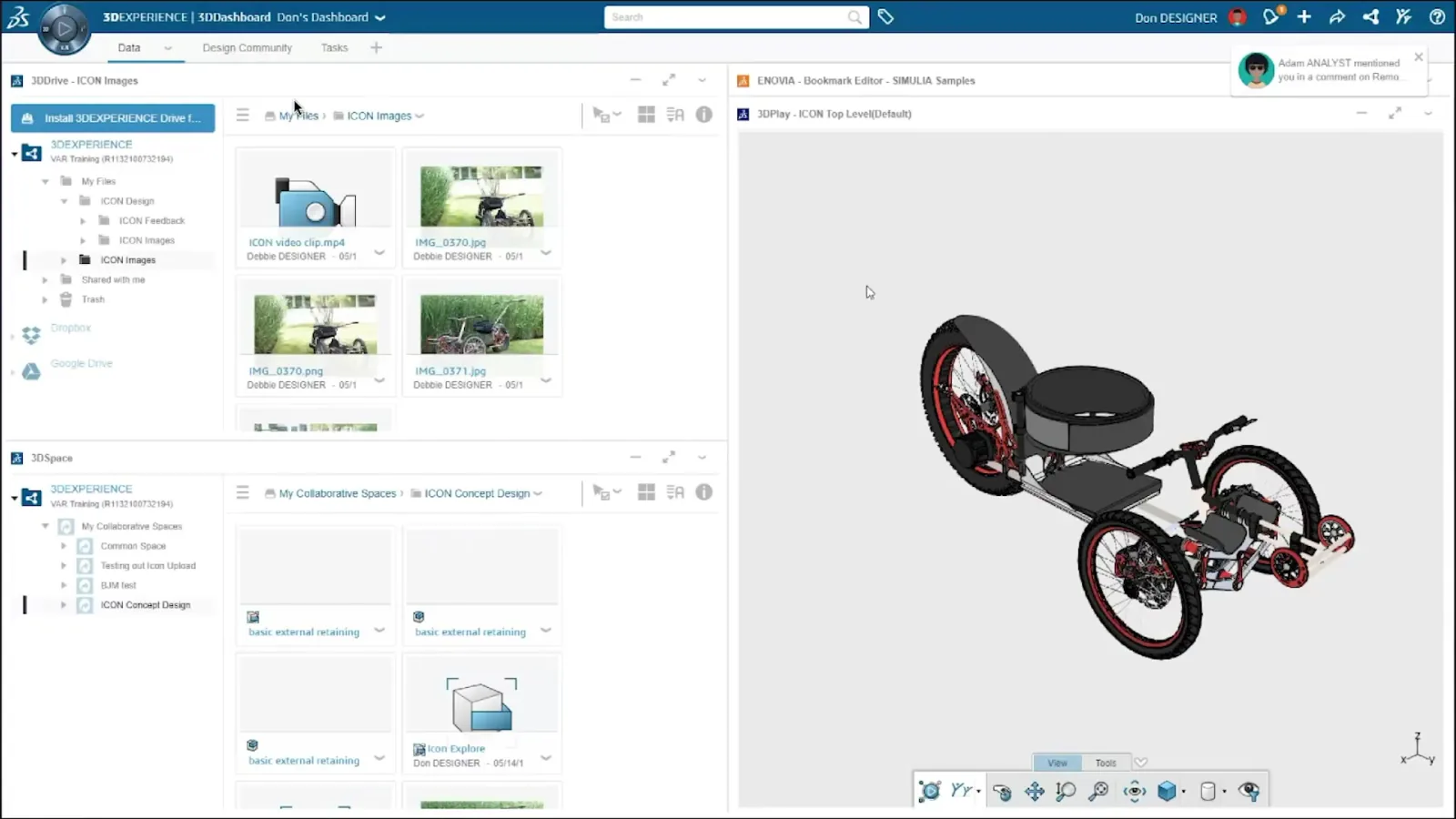The width and height of the screenshot is (1456, 819).
Task: Open 3DDrive selection actions dropdown
Action: [x=607, y=115]
